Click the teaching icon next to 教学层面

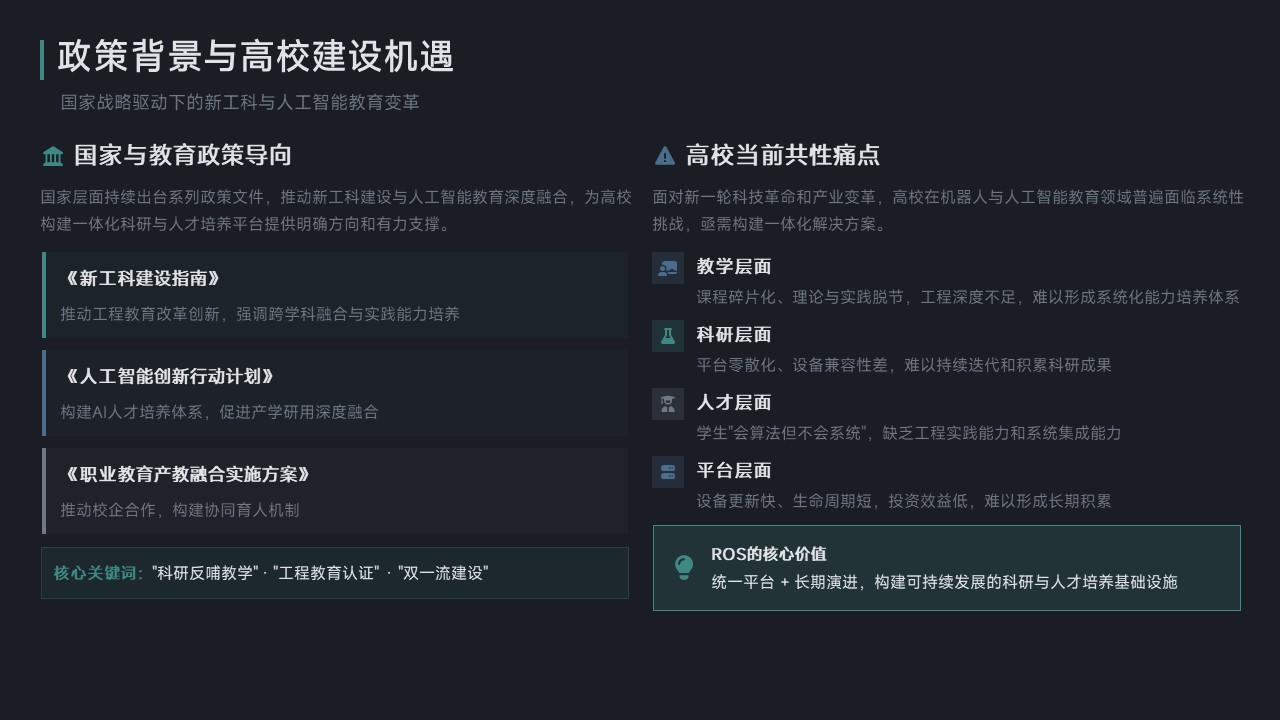pos(668,268)
